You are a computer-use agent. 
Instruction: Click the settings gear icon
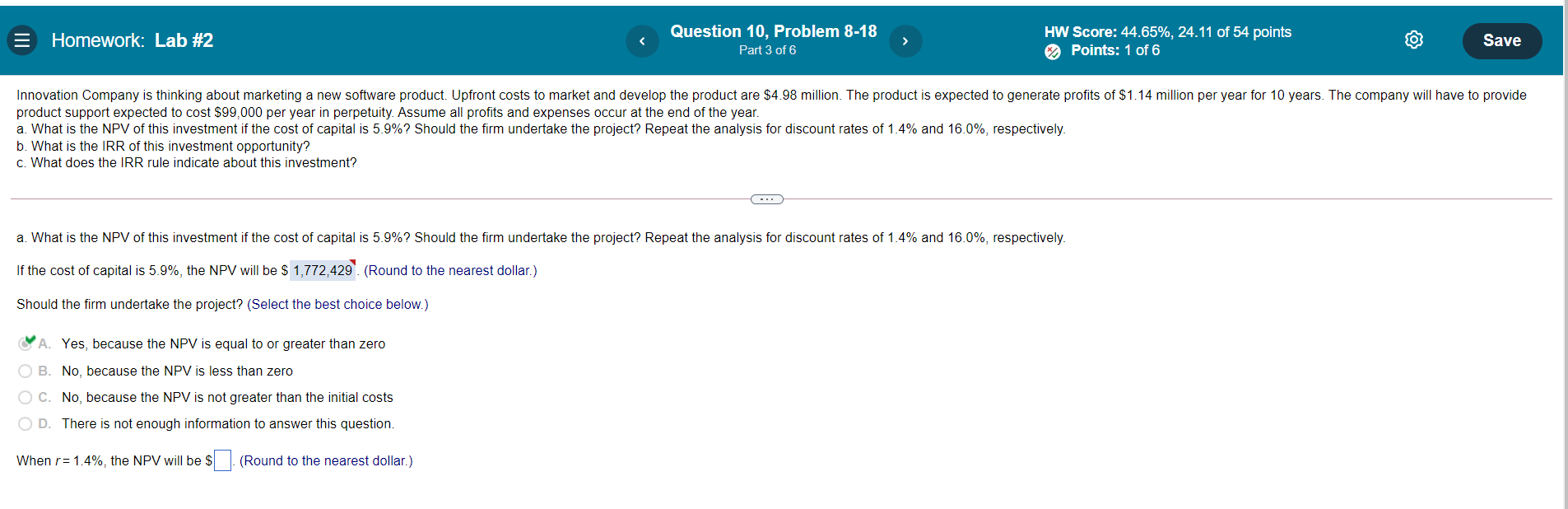(1414, 40)
